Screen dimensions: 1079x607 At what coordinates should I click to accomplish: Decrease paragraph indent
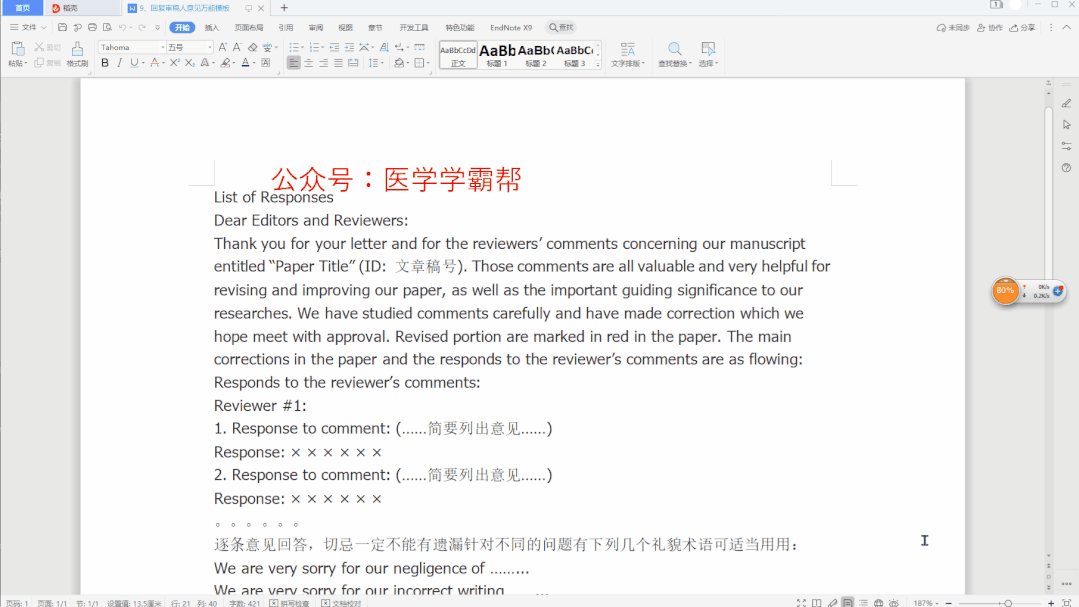pyautogui.click(x=334, y=47)
